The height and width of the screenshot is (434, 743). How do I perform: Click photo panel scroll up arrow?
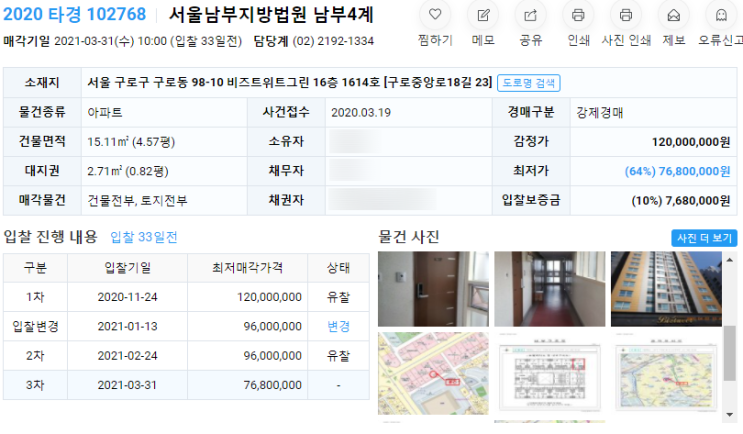coord(730,260)
